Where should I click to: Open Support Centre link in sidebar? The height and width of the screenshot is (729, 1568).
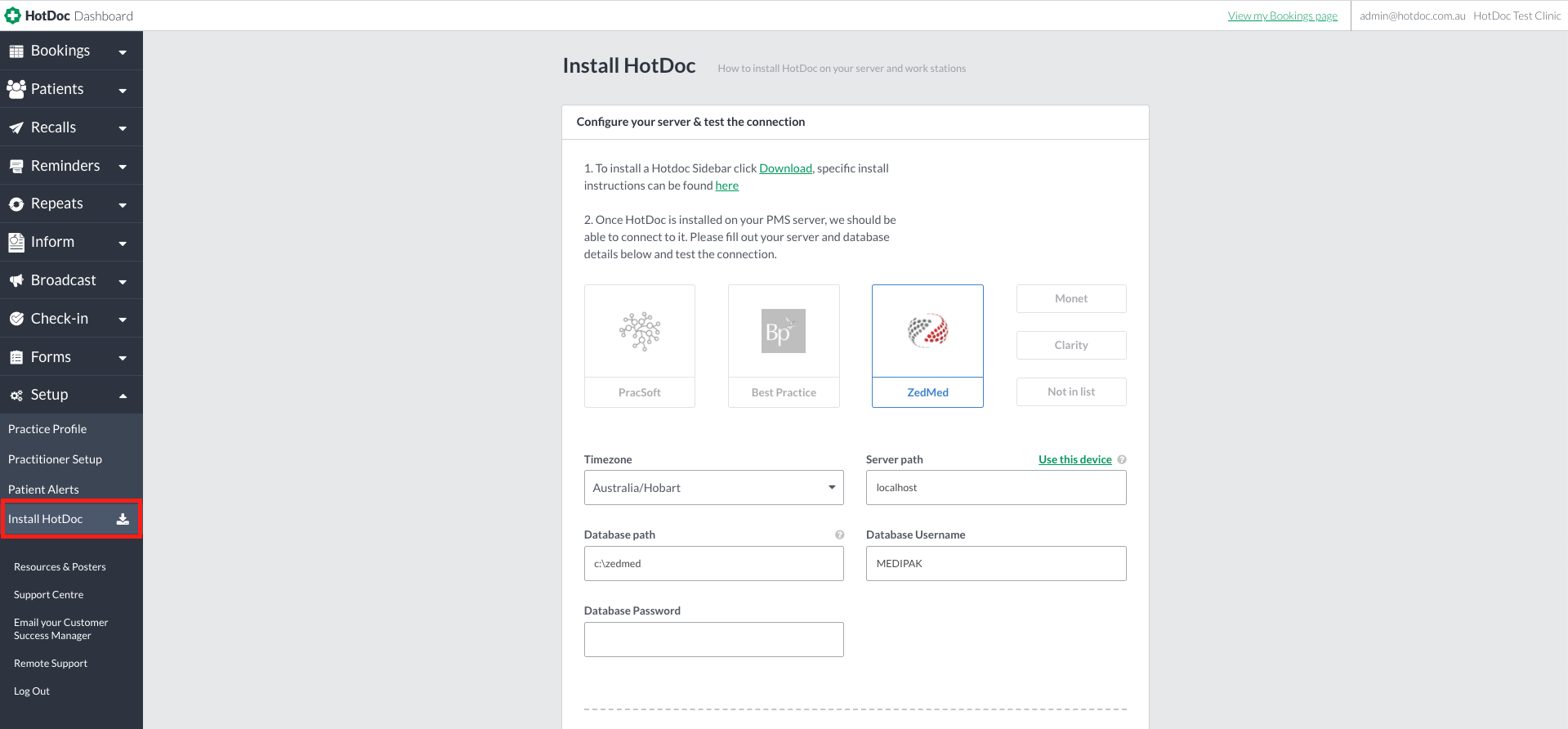48,595
